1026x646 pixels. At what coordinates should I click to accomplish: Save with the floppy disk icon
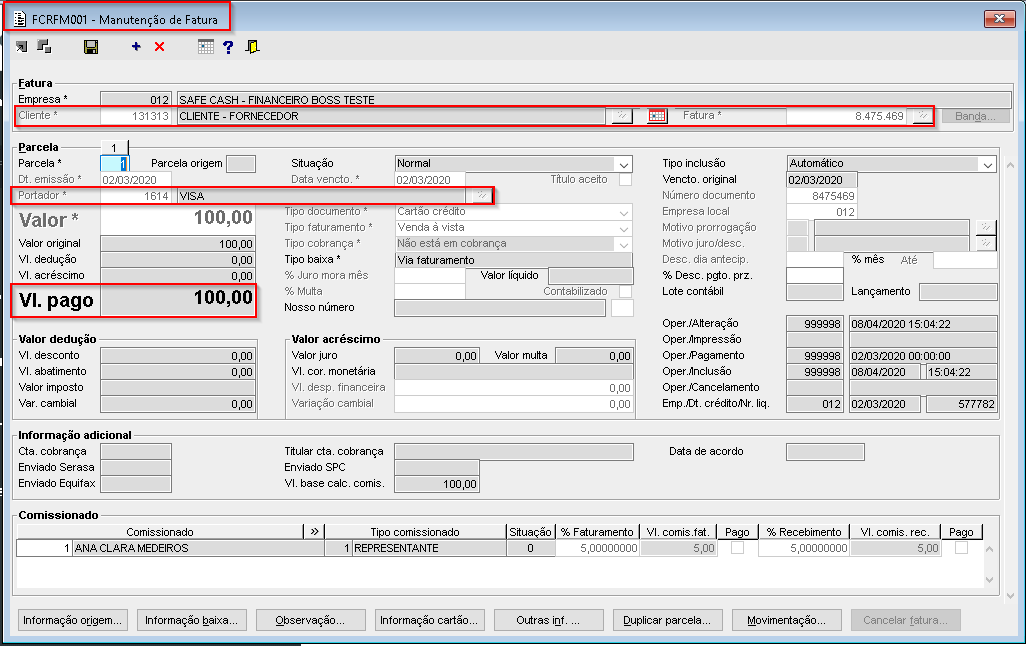point(91,47)
